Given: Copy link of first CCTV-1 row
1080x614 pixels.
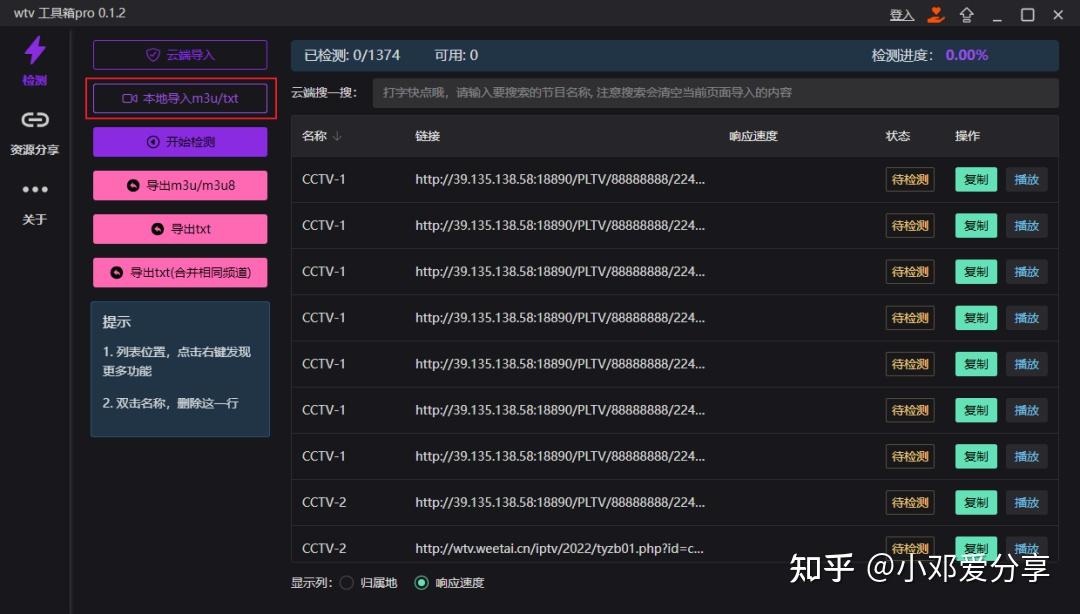Looking at the screenshot, I should 975,179.
